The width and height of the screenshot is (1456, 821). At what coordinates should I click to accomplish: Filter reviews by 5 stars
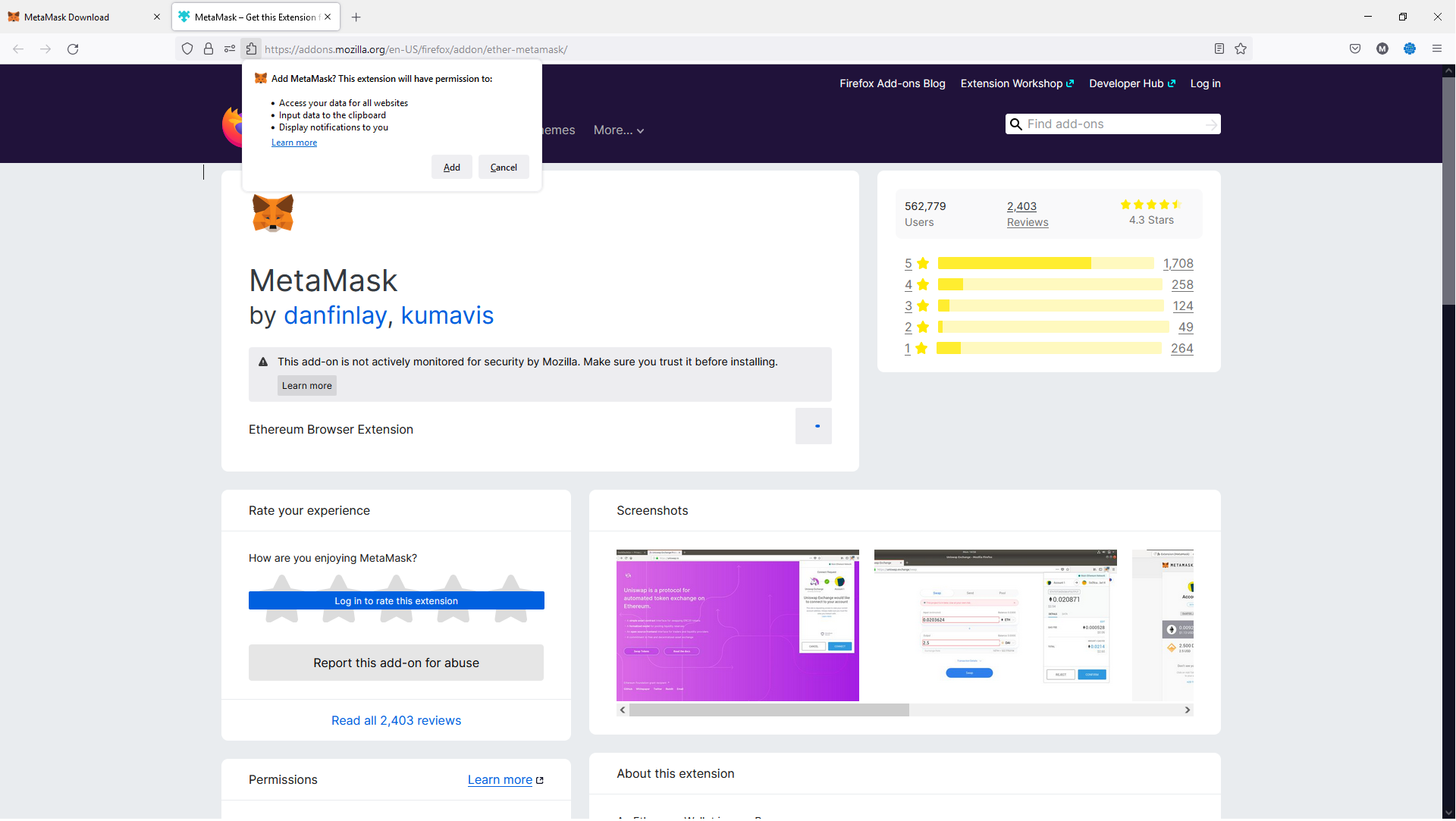click(917, 264)
